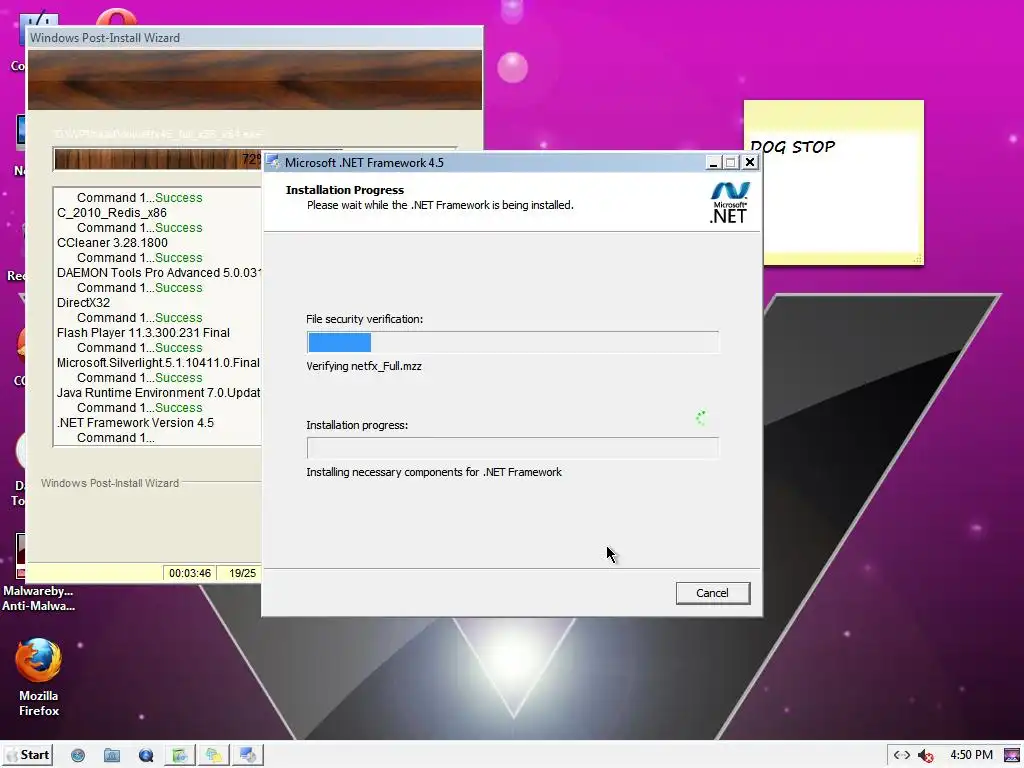This screenshot has width=1024, height=768.
Task: Click the pink desktop tray icon
Action: pyautogui.click(x=1012, y=755)
